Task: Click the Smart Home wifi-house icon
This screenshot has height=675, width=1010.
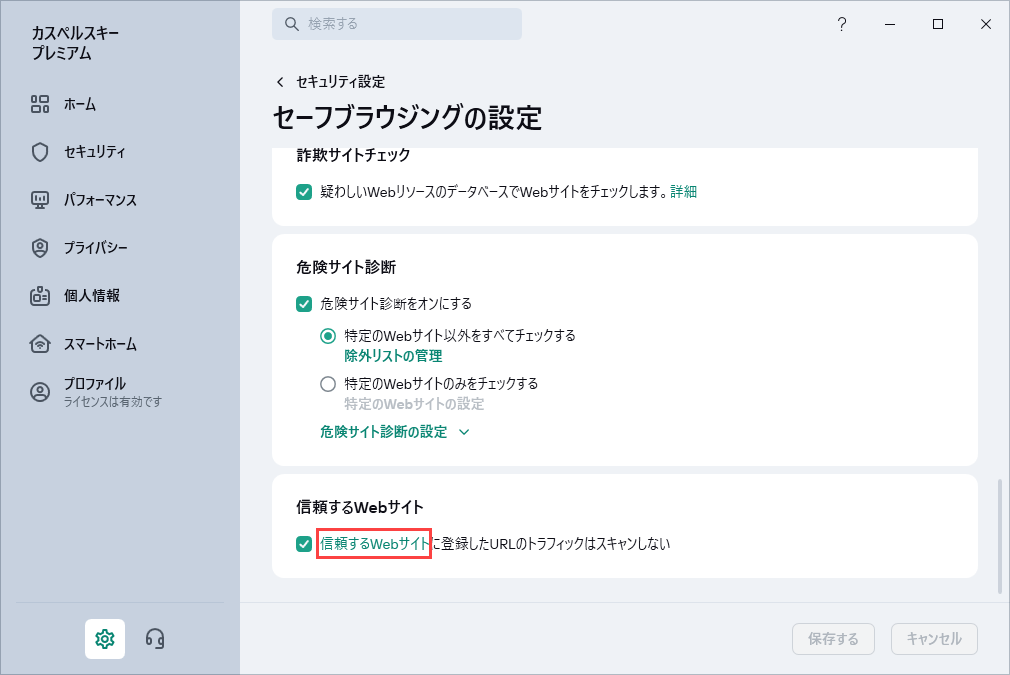Action: click(40, 344)
